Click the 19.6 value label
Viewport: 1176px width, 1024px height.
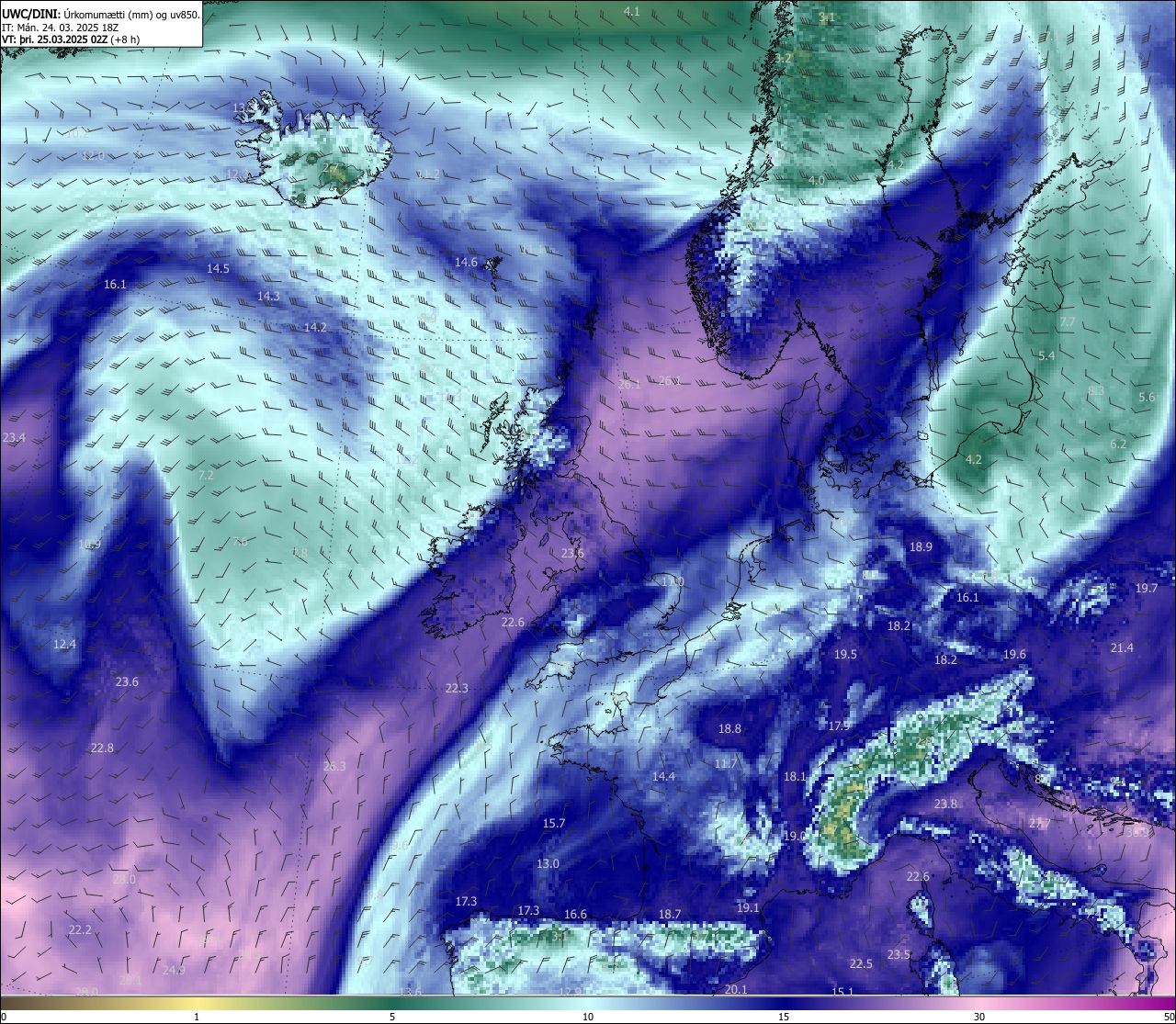point(1014,655)
